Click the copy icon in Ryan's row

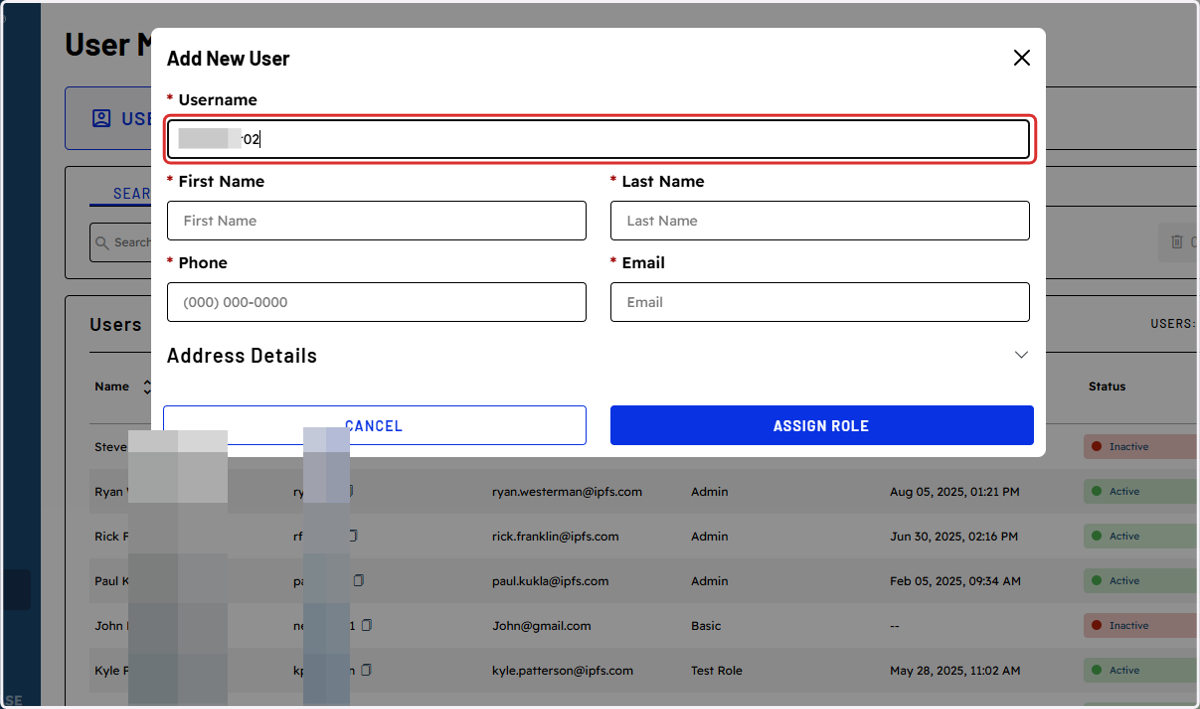pyautogui.click(x=351, y=491)
